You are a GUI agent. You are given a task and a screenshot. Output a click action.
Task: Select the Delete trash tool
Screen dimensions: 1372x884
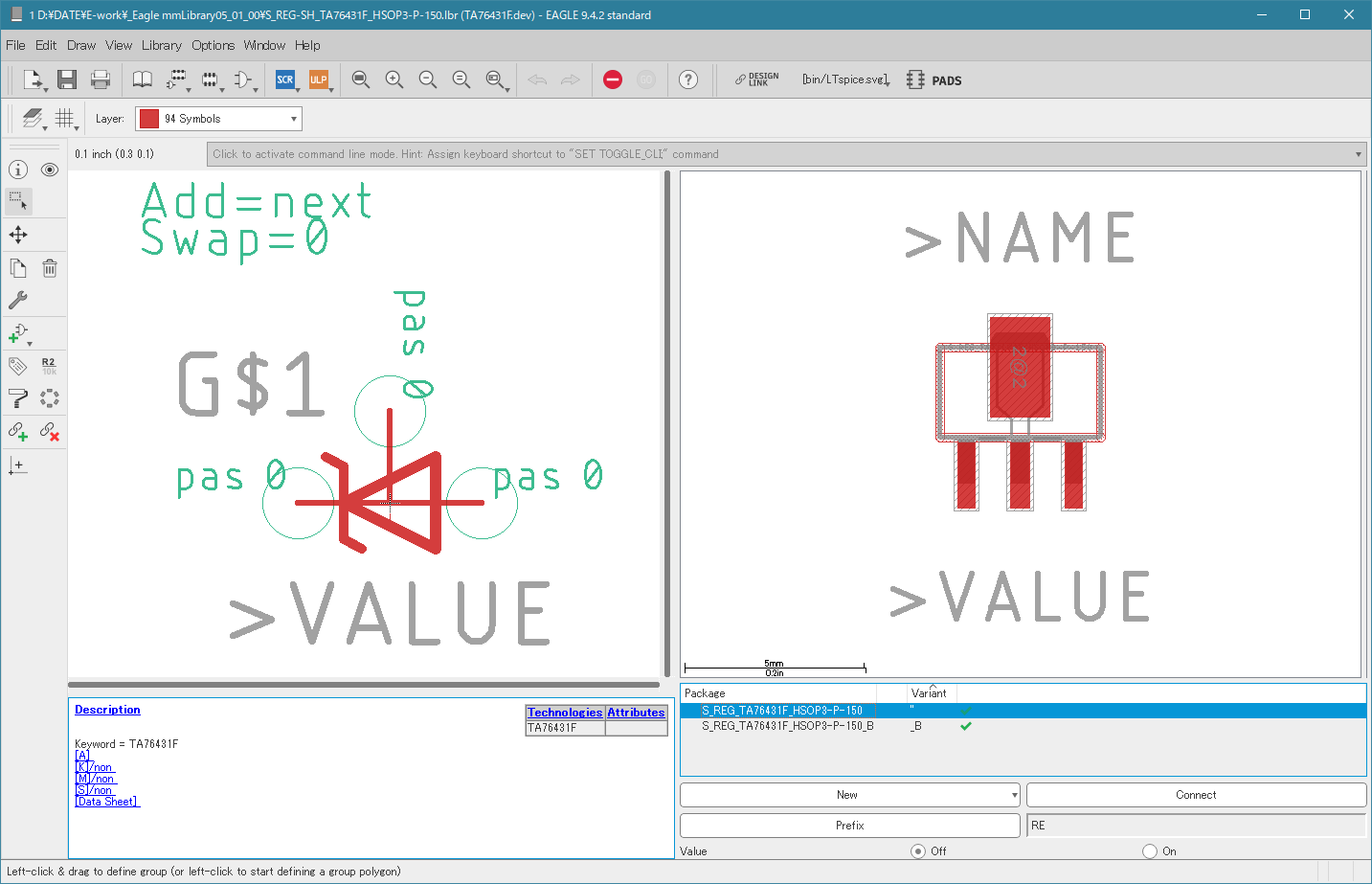coord(50,268)
